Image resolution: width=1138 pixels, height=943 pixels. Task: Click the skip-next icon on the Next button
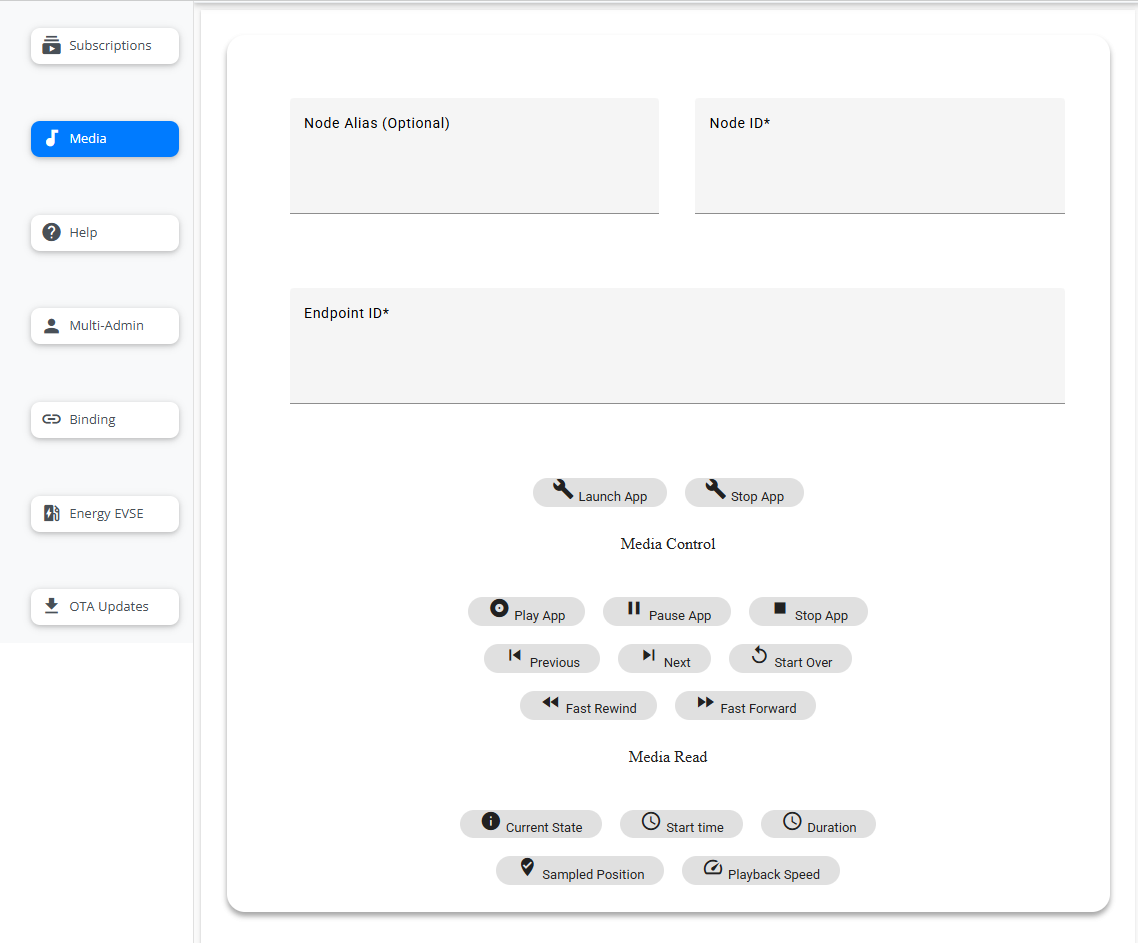[649, 656]
